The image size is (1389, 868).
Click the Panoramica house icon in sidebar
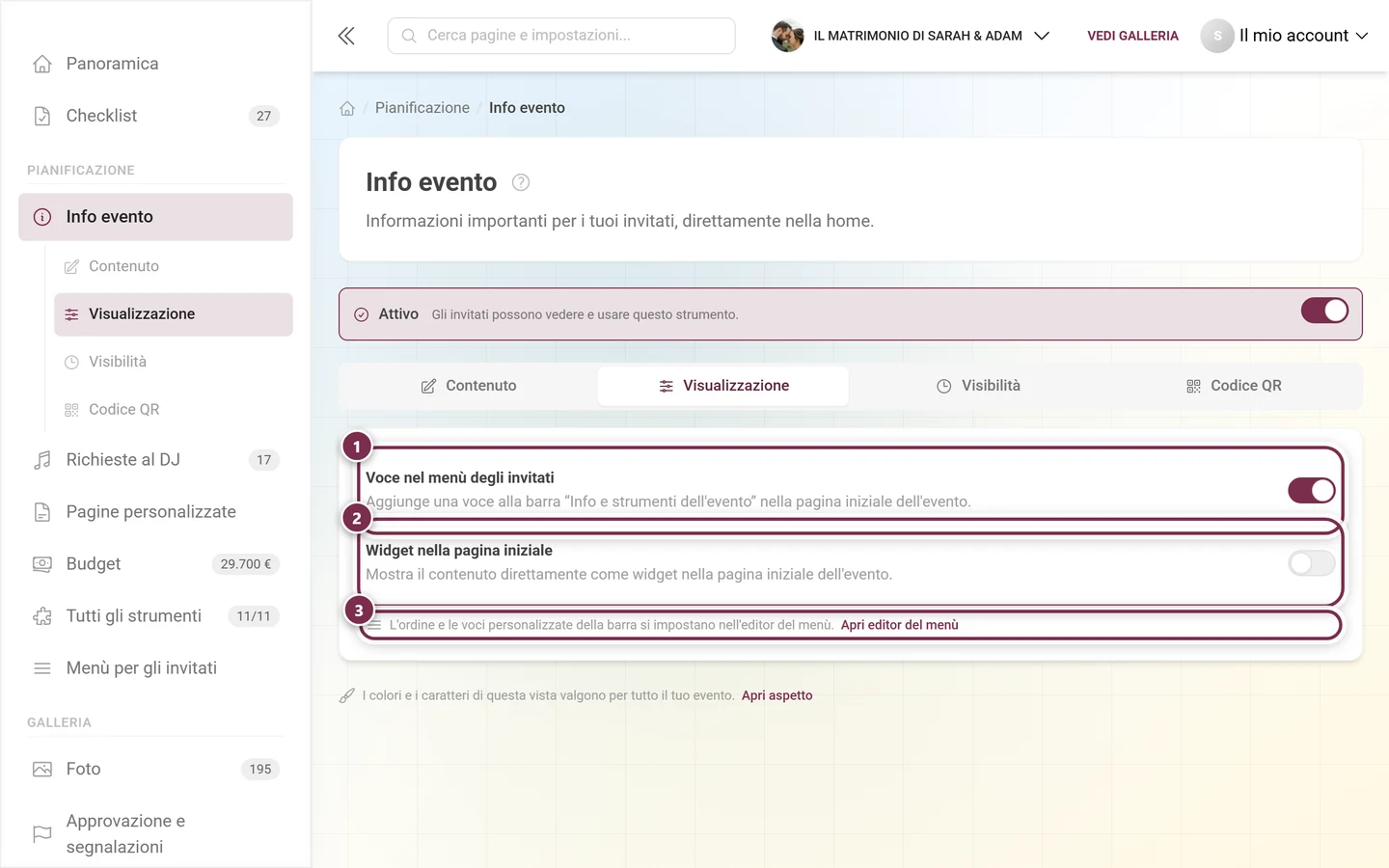42,64
